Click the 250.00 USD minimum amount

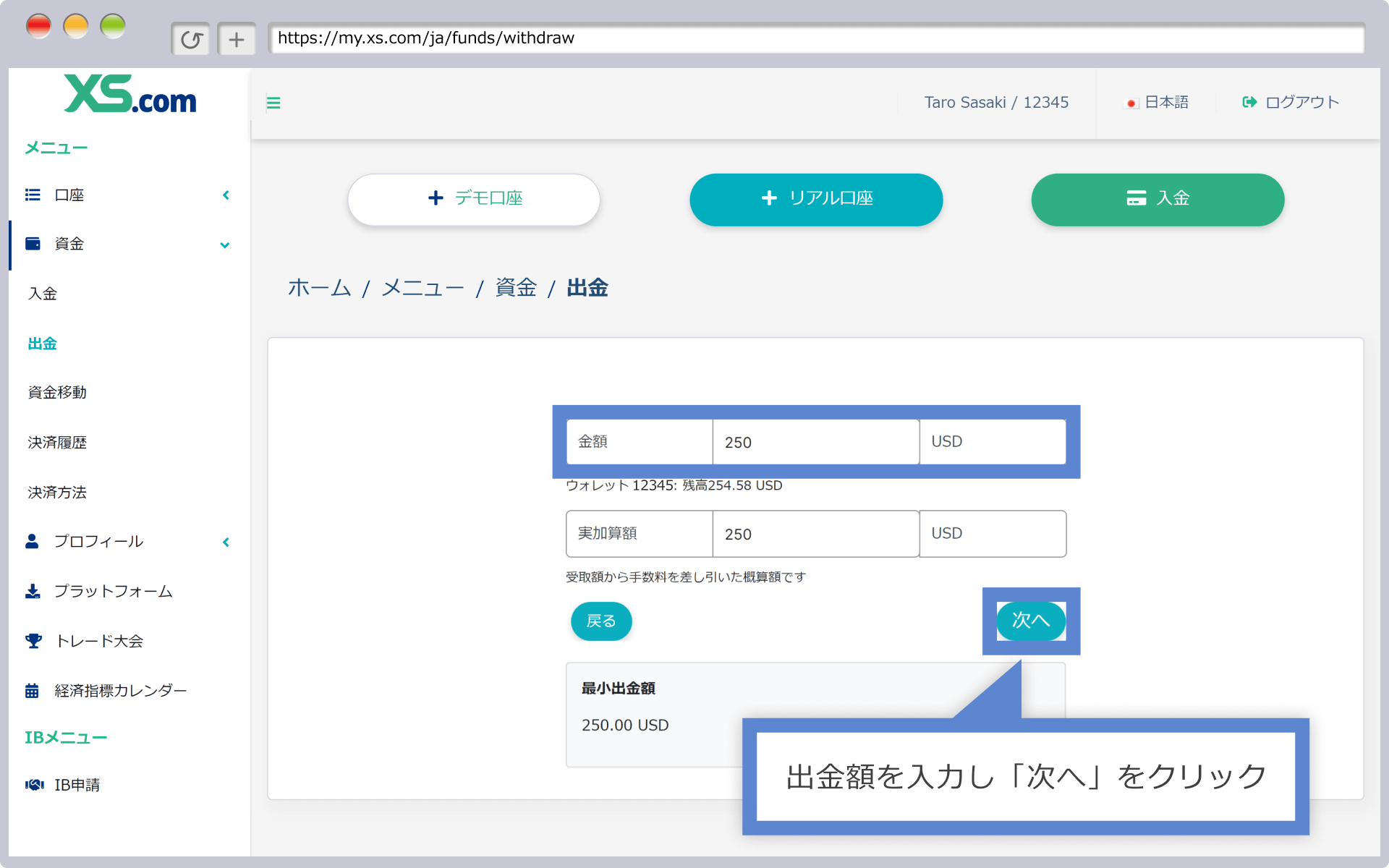click(625, 726)
